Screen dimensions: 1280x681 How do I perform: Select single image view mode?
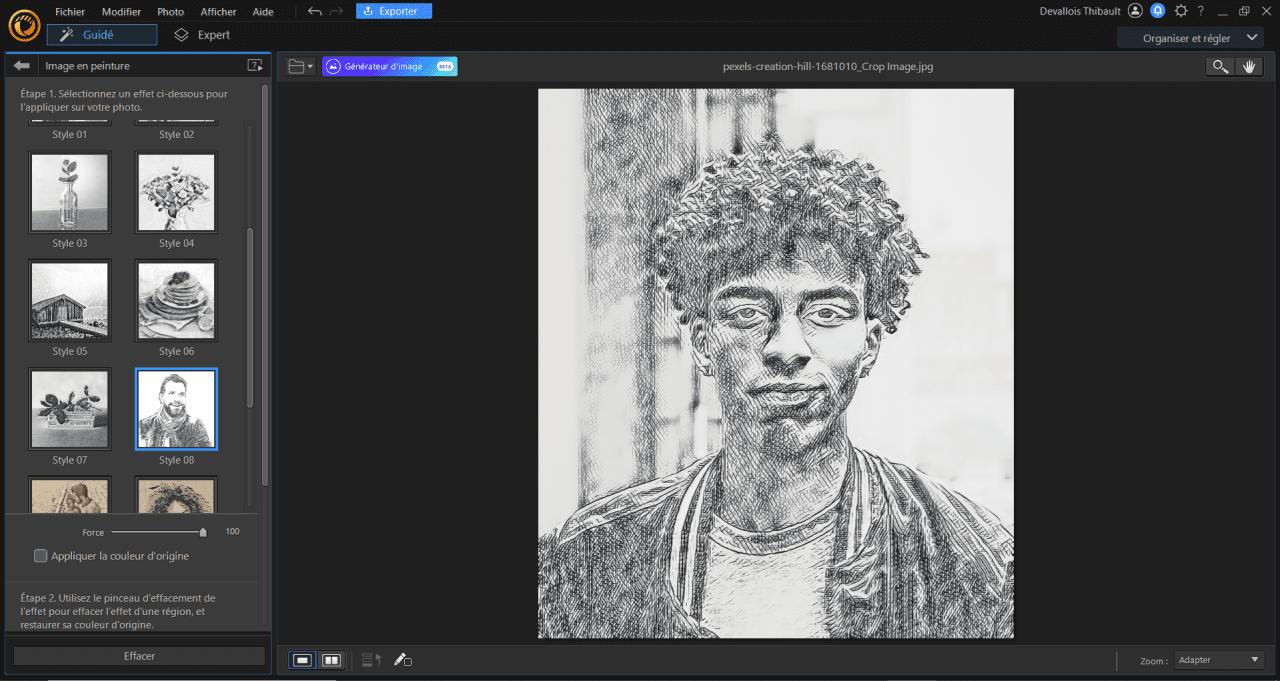pyautogui.click(x=302, y=660)
